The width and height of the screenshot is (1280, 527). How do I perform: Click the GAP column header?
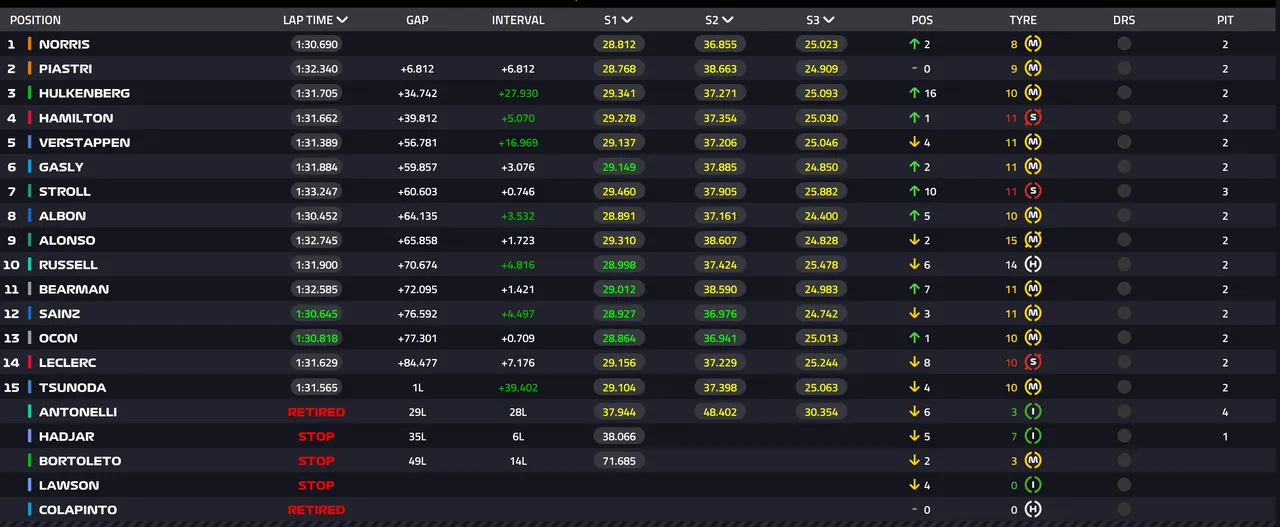(x=417, y=20)
